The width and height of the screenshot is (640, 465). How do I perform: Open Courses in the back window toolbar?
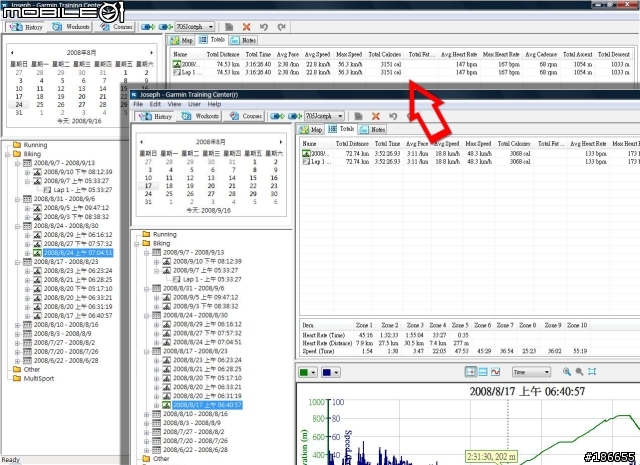(x=116, y=27)
